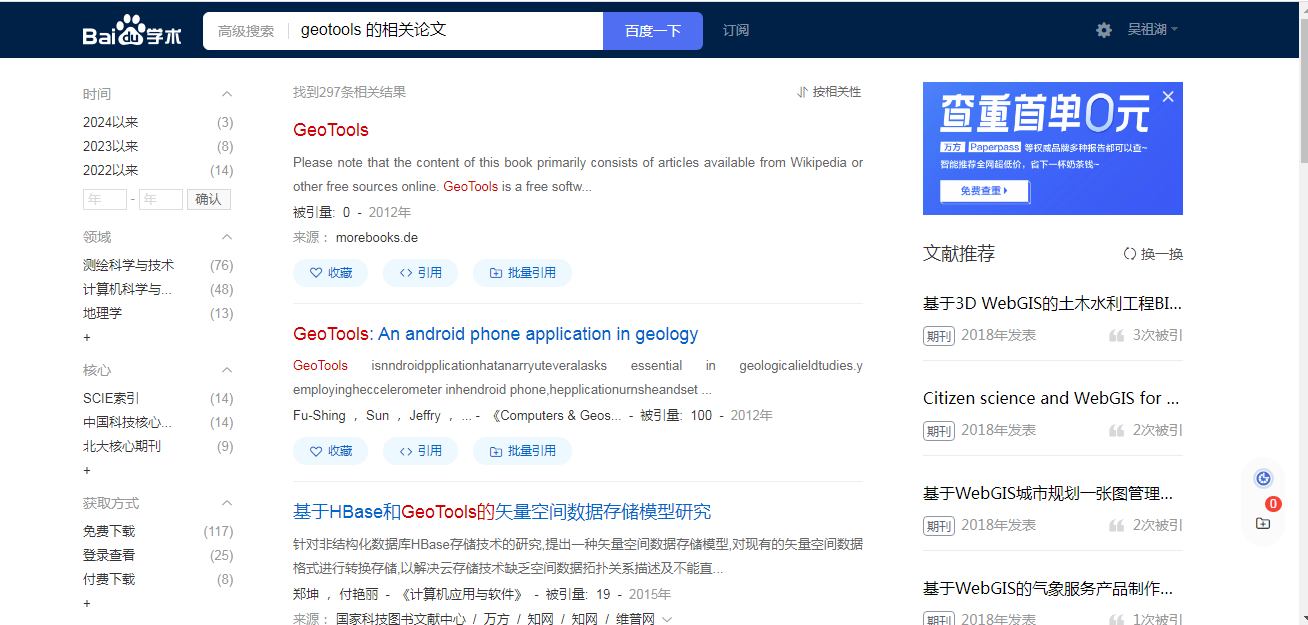Viewport: 1308px width, 625px height.
Task: Open 维普网 source link
Action: pyautogui.click(x=635, y=619)
